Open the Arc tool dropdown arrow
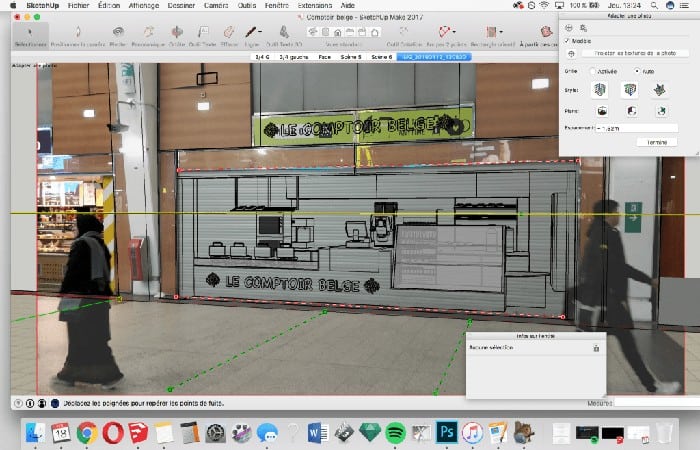Screen dimensions: 700x450 454,32
